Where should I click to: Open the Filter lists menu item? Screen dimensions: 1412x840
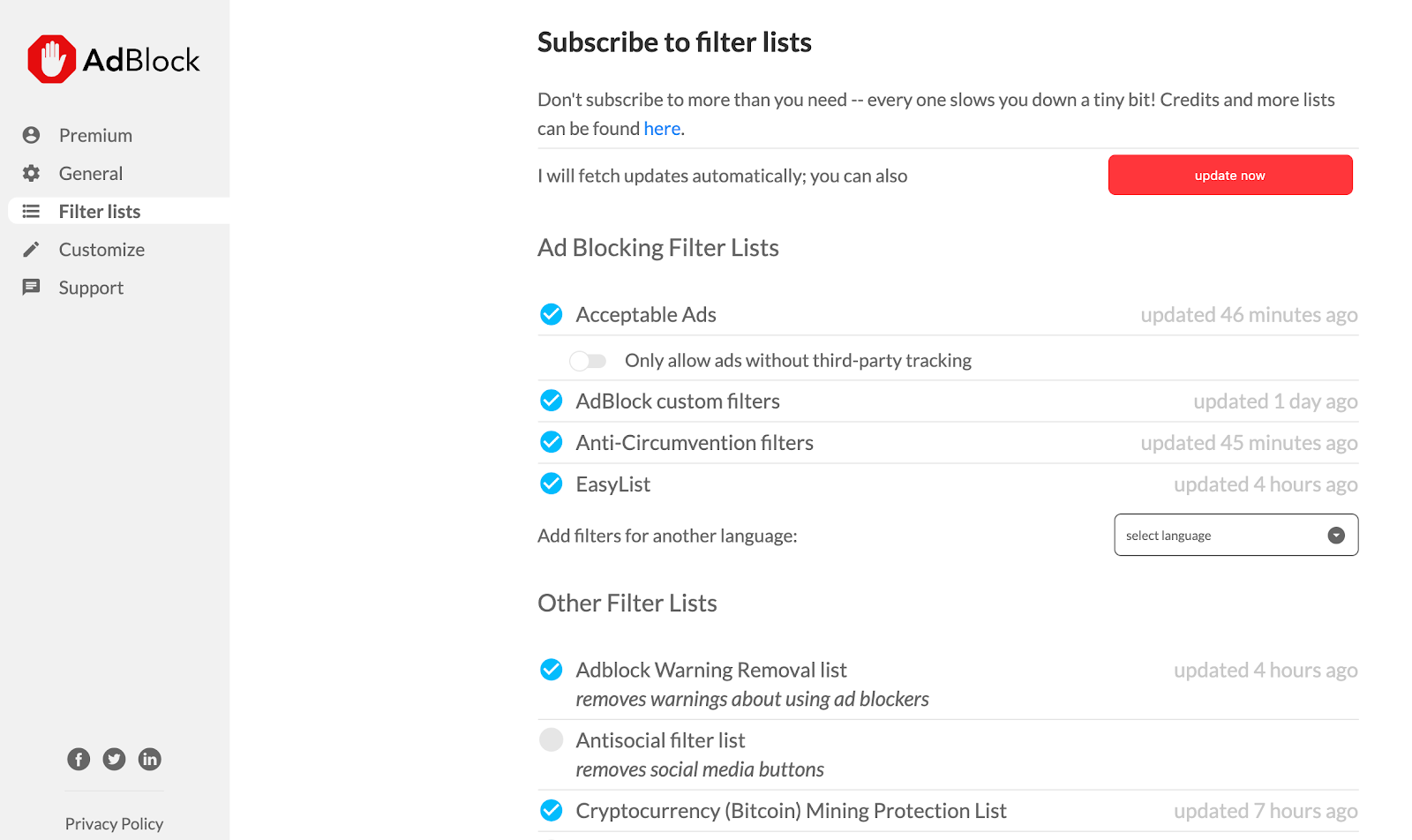(x=100, y=212)
